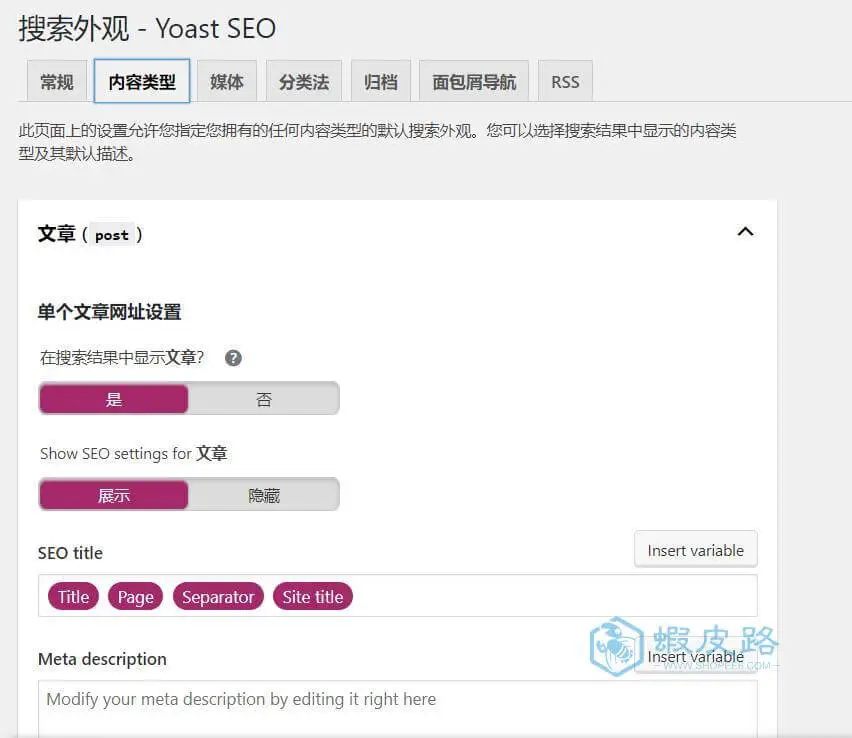The height and width of the screenshot is (738, 852).
Task: Click the 搜索外观 - Yoast SEO page title
Action: pyautogui.click(x=147, y=28)
